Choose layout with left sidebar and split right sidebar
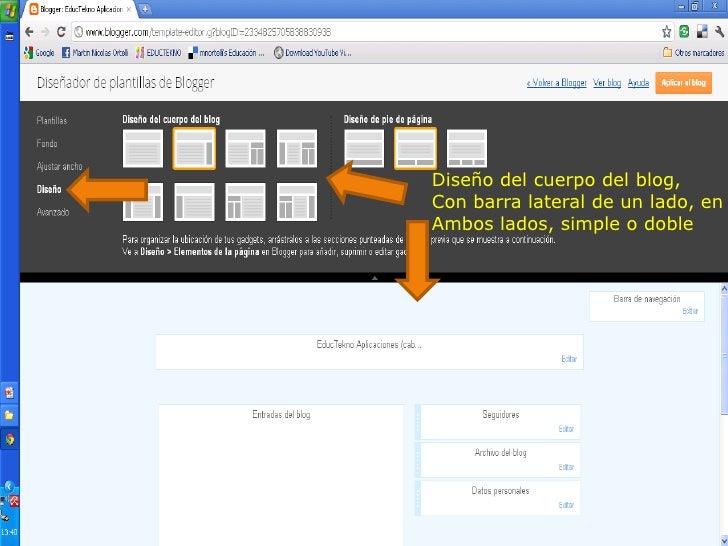This screenshot has width=728, height=546. [297, 149]
